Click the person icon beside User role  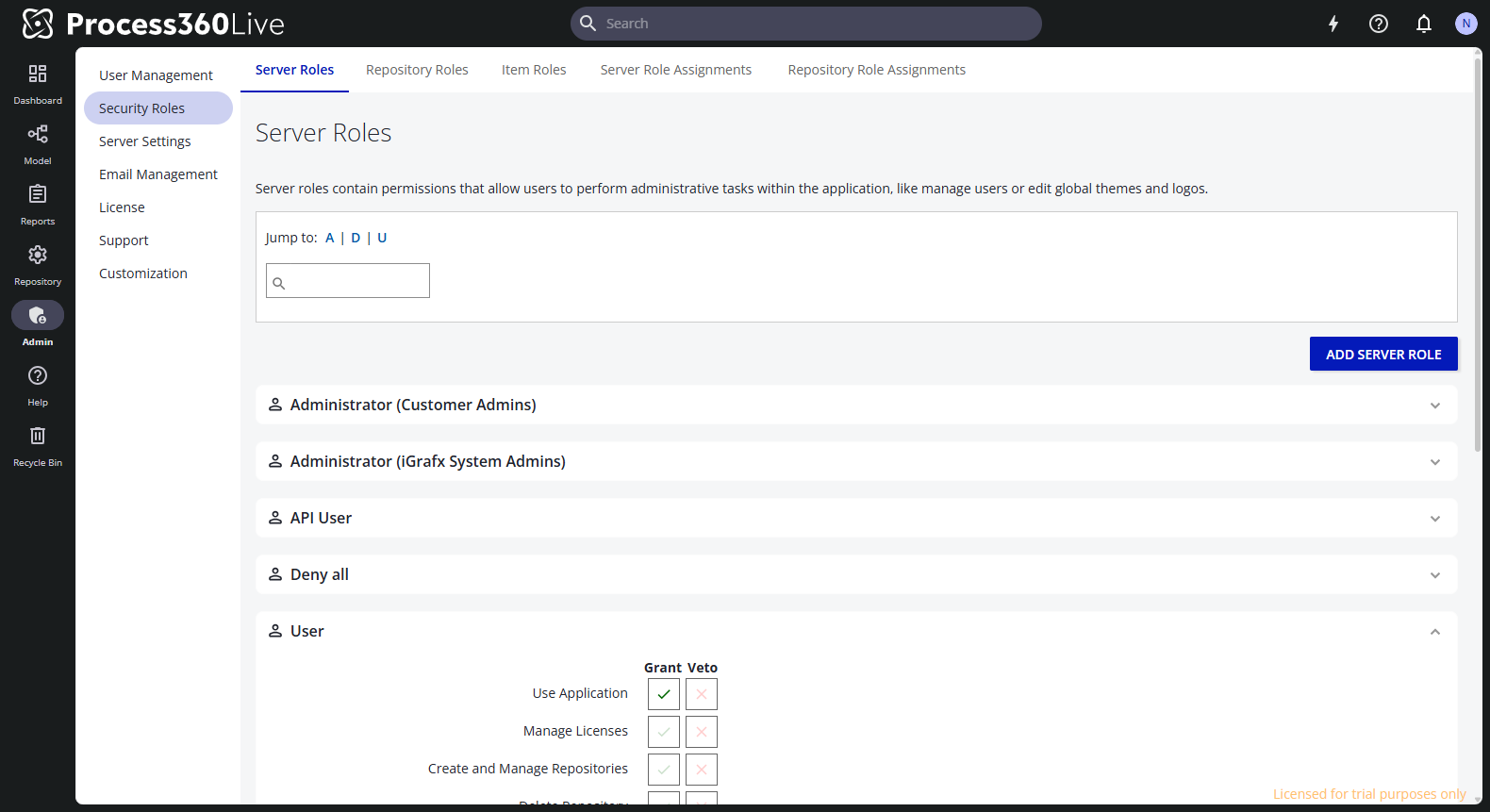[275, 631]
